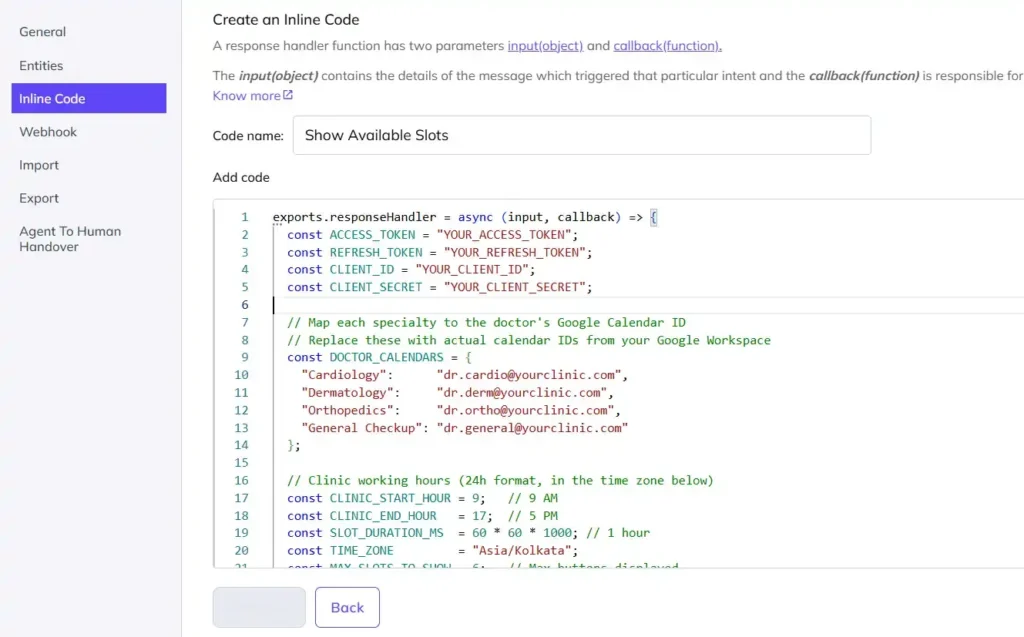The height and width of the screenshot is (637, 1024).
Task: Click the external-link icon beside Know more
Action: point(289,95)
